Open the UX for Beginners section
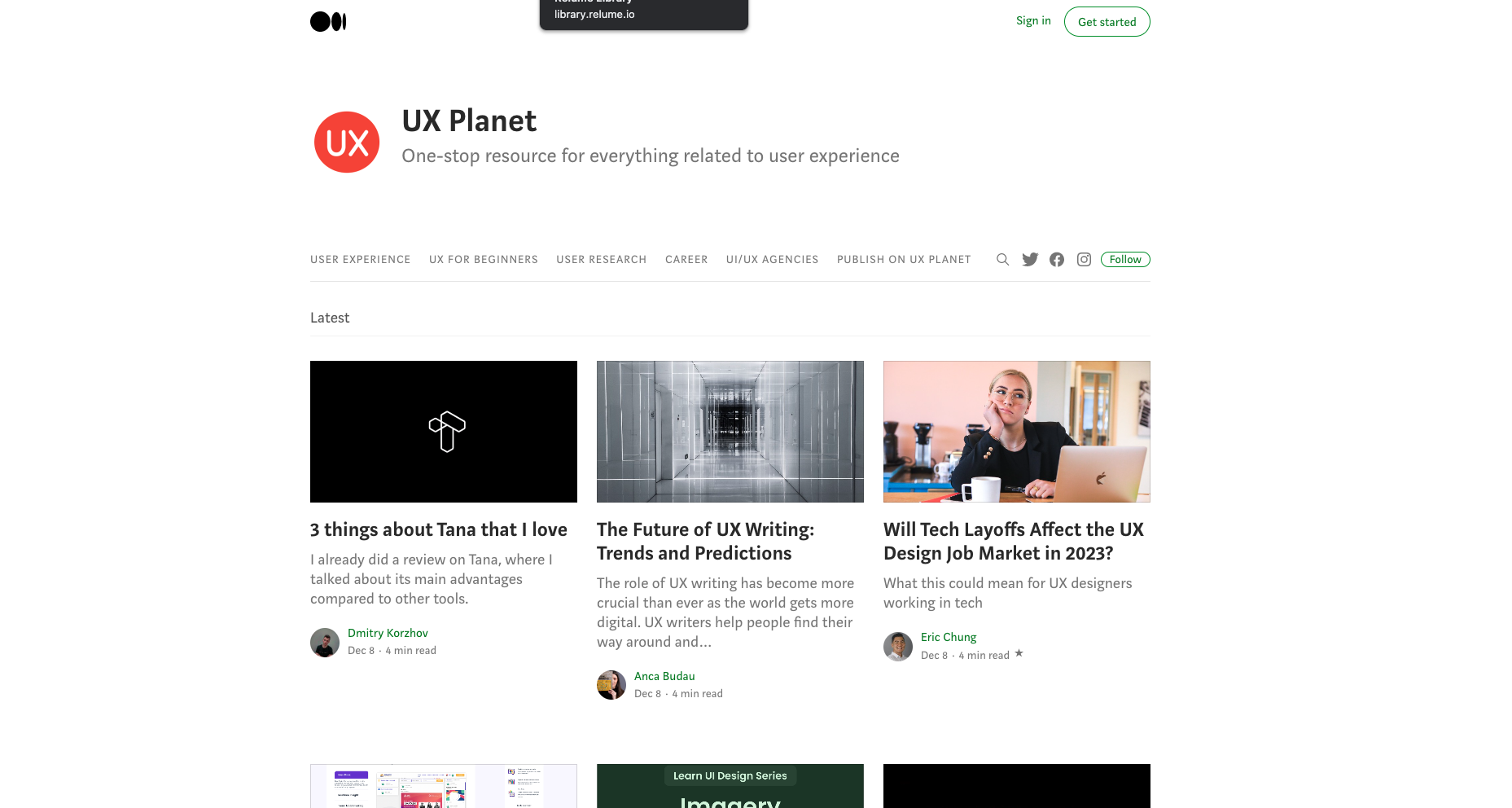The width and height of the screenshot is (1512, 808). point(484,260)
